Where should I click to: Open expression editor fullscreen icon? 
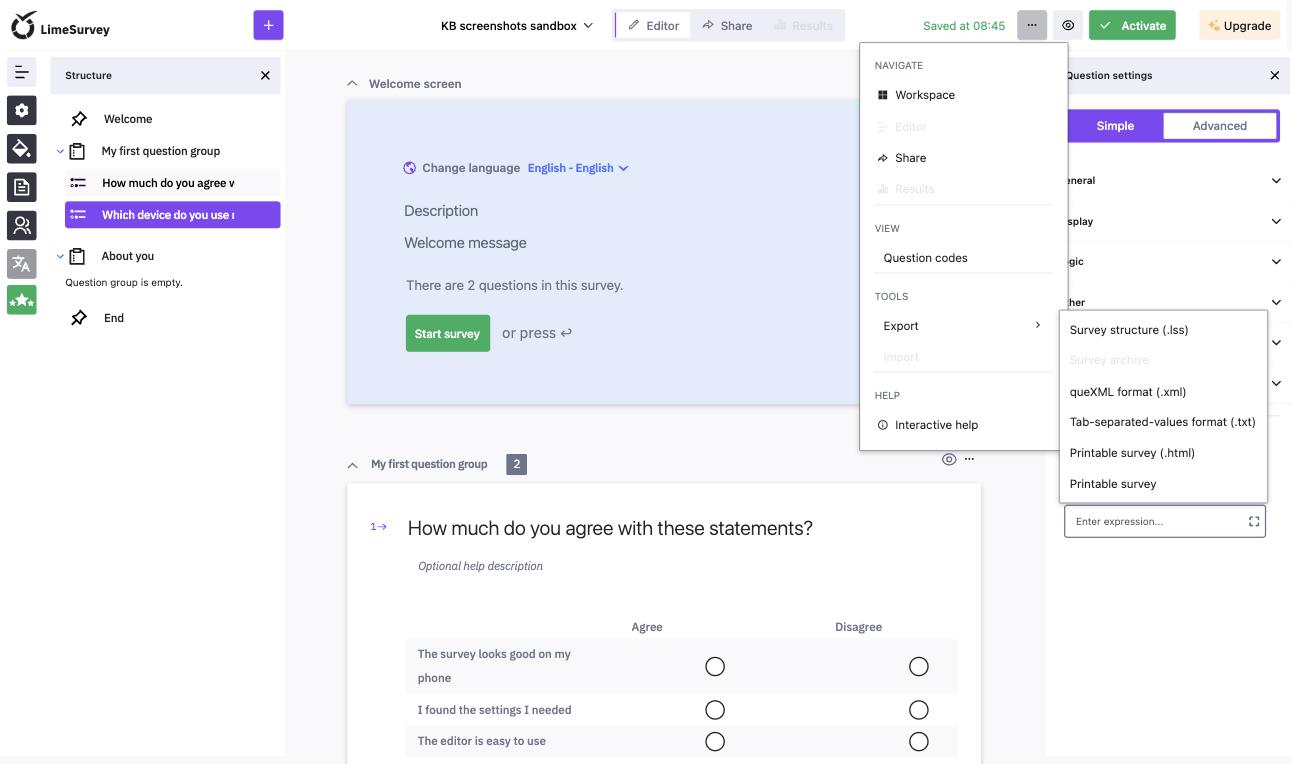click(1254, 521)
